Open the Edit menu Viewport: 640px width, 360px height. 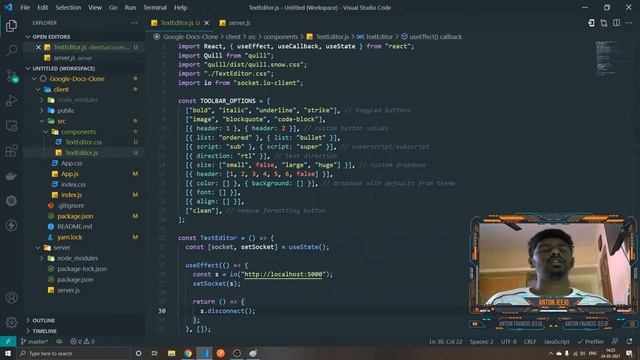[x=42, y=7]
